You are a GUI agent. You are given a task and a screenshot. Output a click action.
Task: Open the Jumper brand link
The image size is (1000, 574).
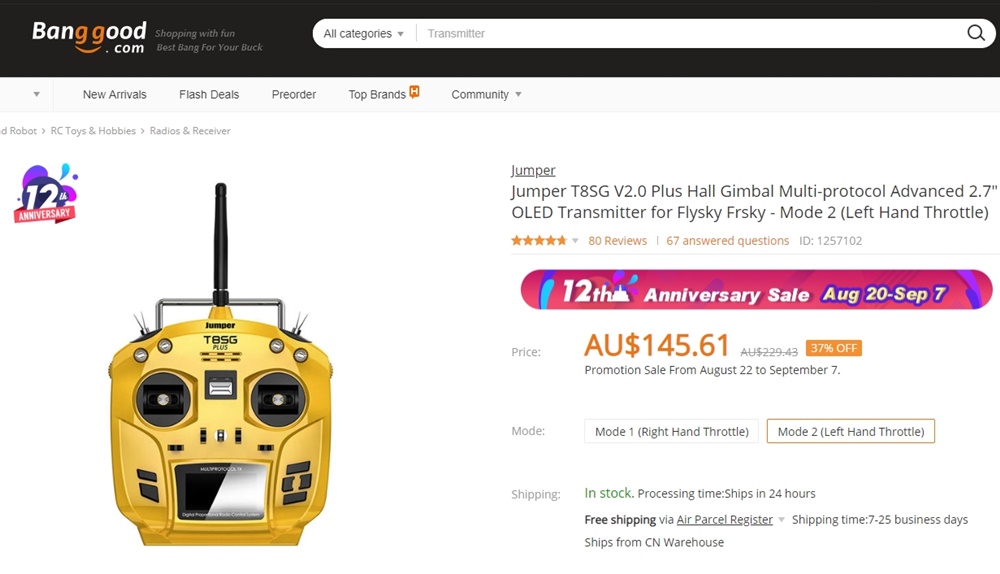click(x=533, y=170)
